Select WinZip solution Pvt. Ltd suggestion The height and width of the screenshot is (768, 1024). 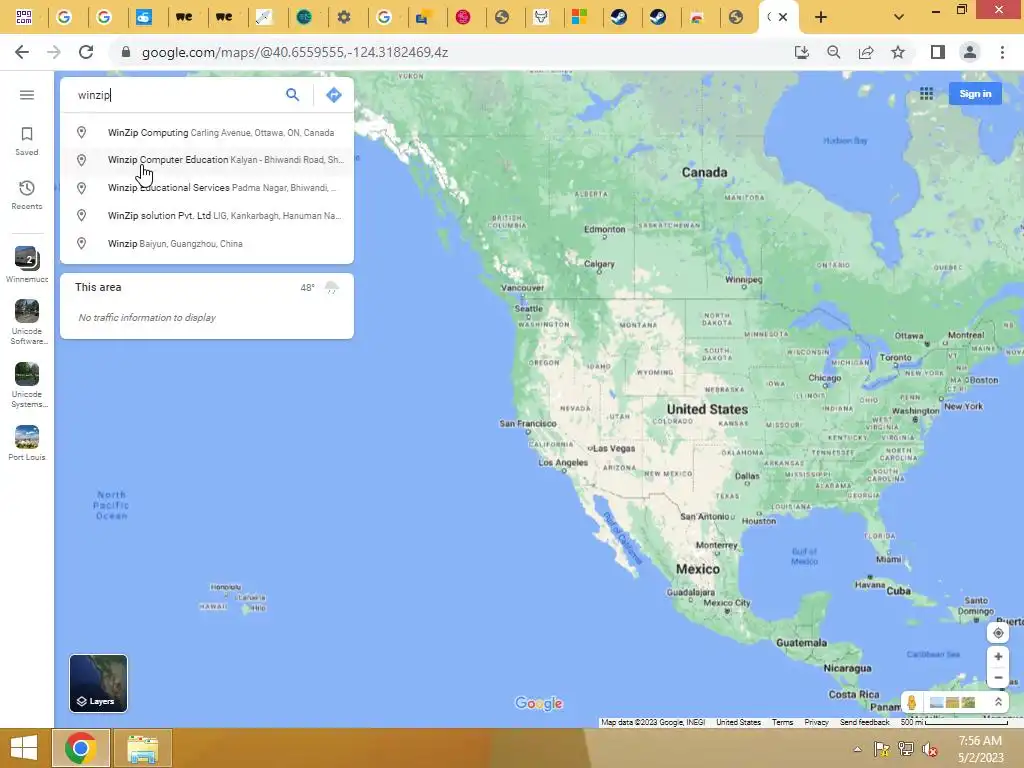pyautogui.click(x=207, y=216)
